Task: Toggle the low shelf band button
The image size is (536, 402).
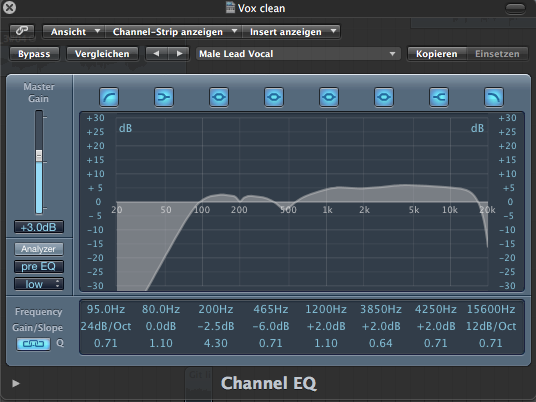Action: (164, 97)
